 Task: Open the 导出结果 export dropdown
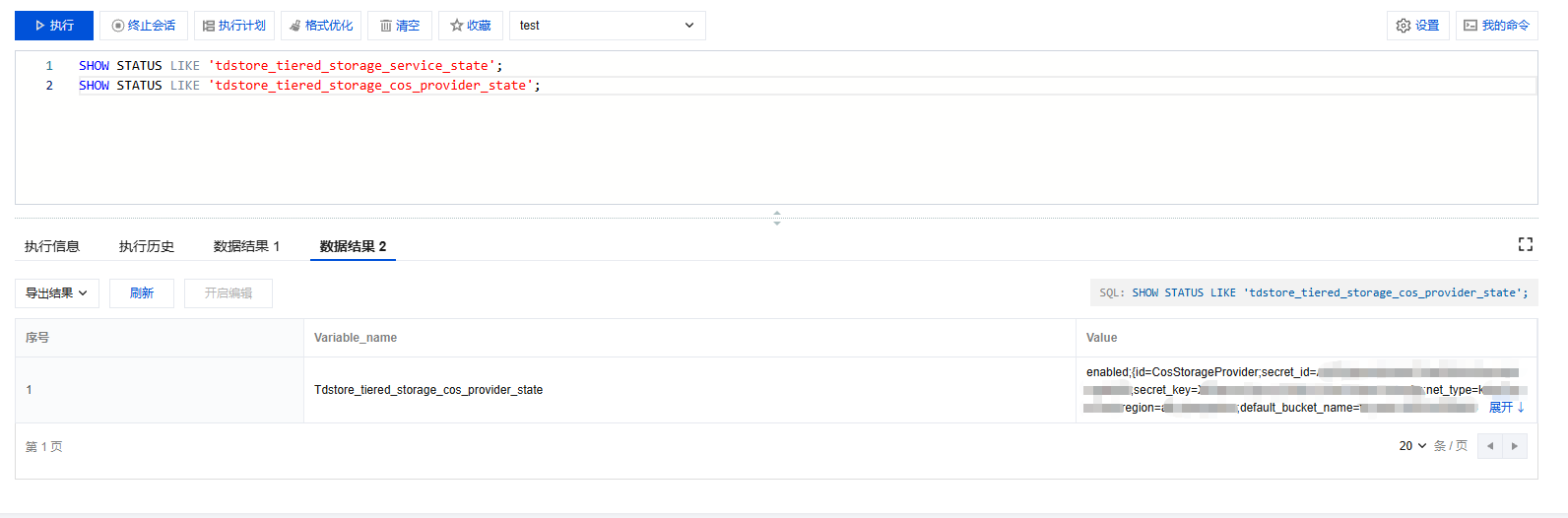[x=57, y=293]
